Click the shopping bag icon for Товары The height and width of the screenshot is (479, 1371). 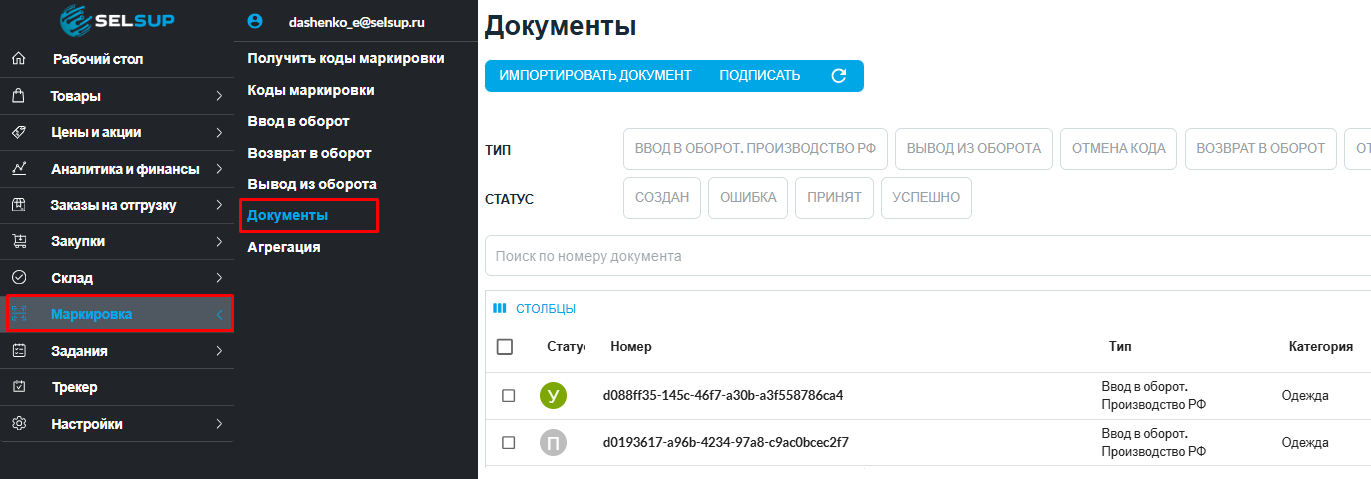tap(18, 96)
